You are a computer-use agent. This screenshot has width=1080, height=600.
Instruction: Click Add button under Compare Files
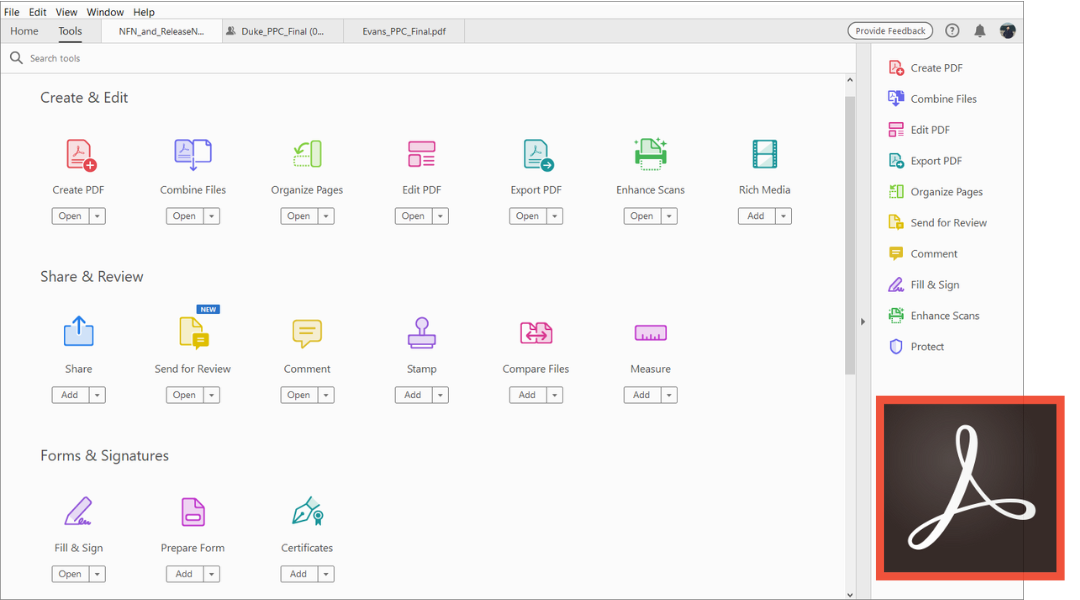coord(528,395)
